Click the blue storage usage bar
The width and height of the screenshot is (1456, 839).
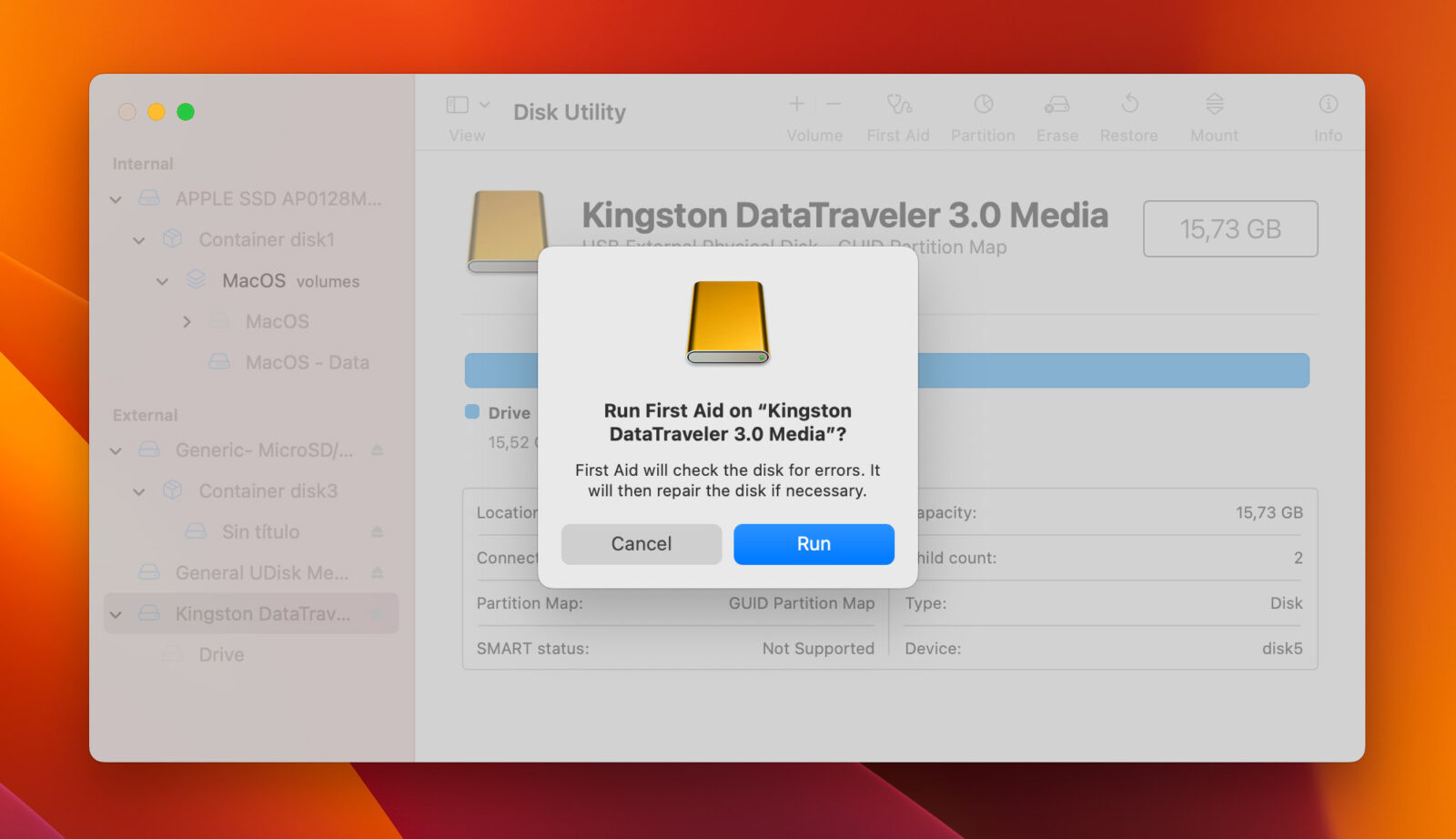pyautogui.click(x=1092, y=369)
